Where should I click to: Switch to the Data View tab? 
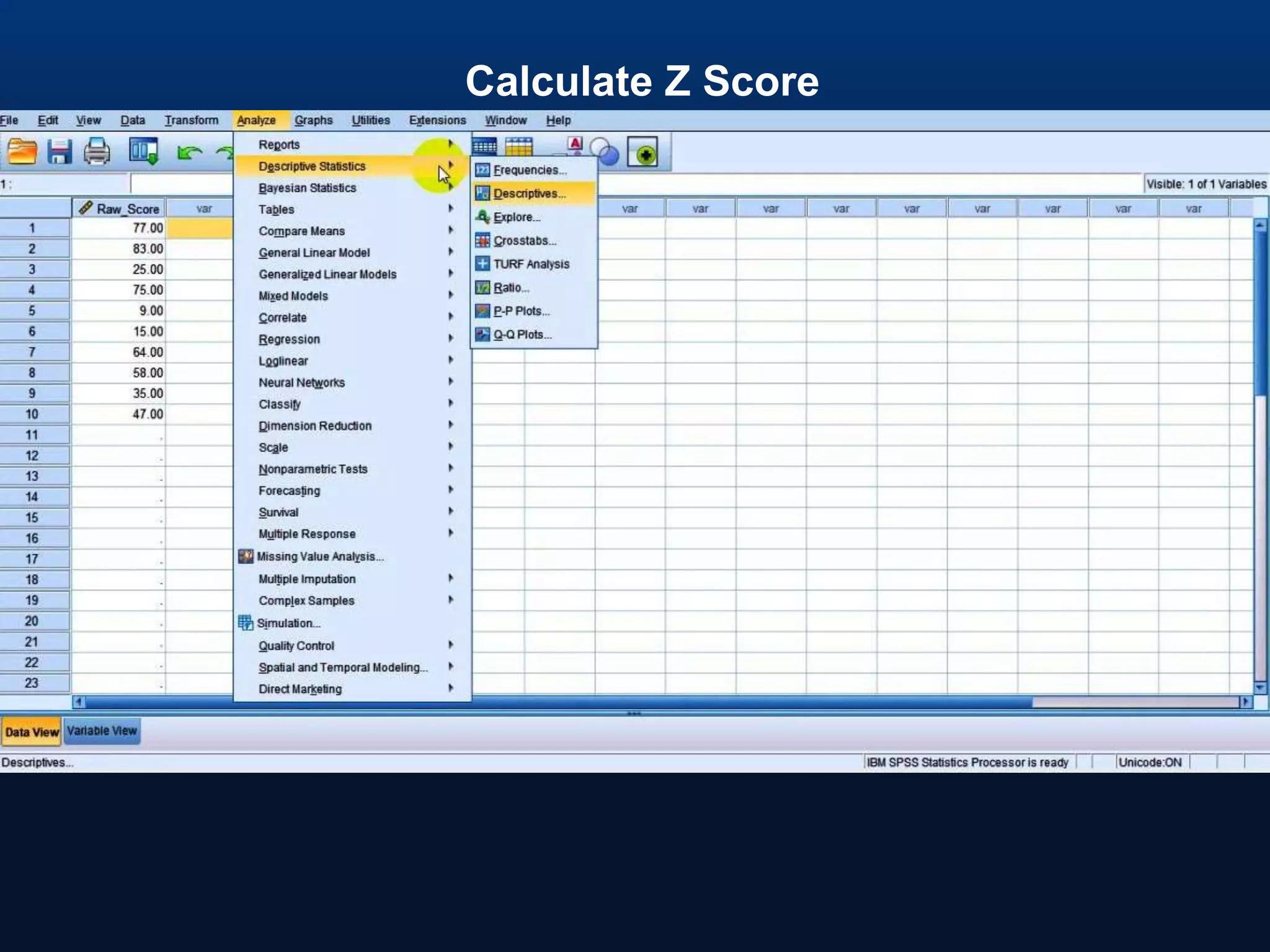point(32,732)
